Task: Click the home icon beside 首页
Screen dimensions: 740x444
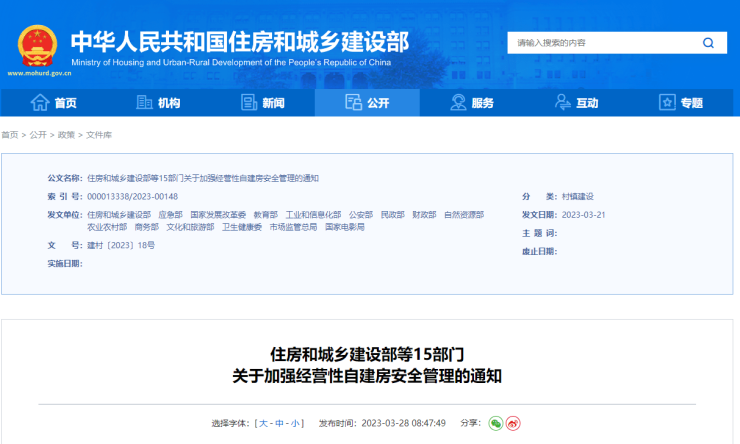Action: pos(40,102)
